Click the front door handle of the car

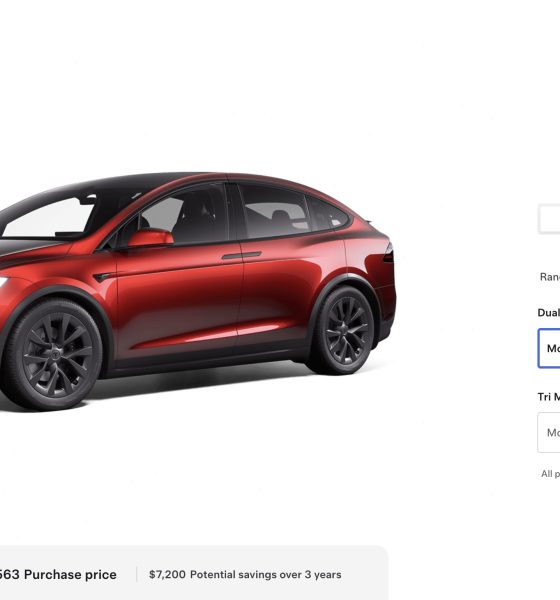pyautogui.click(x=241, y=255)
